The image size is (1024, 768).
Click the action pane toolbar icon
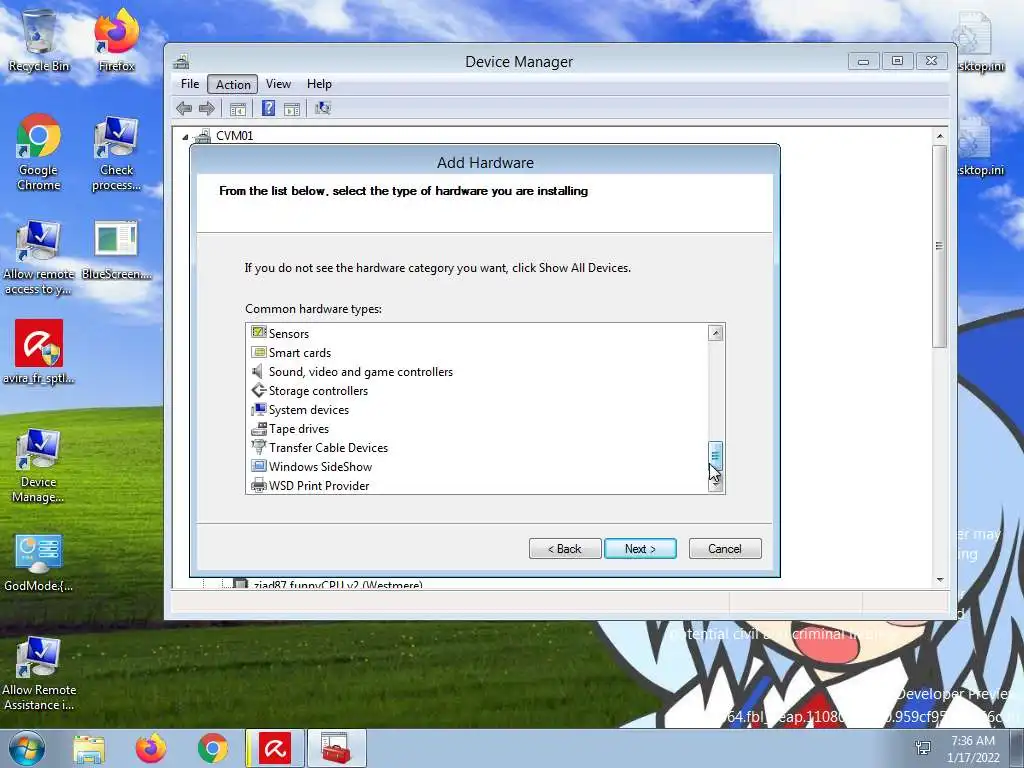pyautogui.click(x=292, y=108)
